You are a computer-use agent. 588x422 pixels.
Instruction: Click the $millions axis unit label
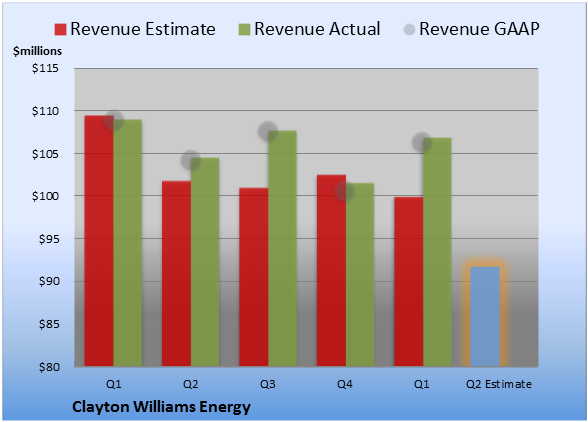38,51
